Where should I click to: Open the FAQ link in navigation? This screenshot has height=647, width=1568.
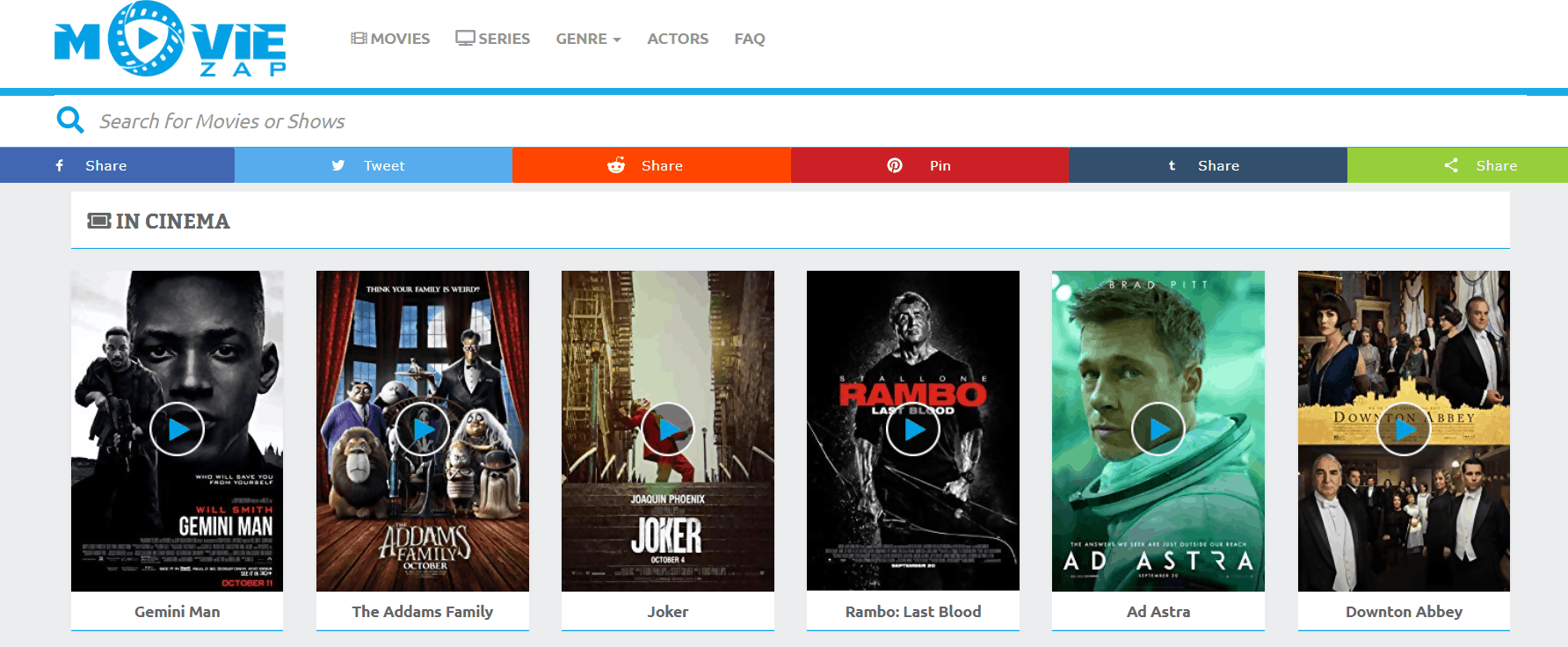[750, 39]
